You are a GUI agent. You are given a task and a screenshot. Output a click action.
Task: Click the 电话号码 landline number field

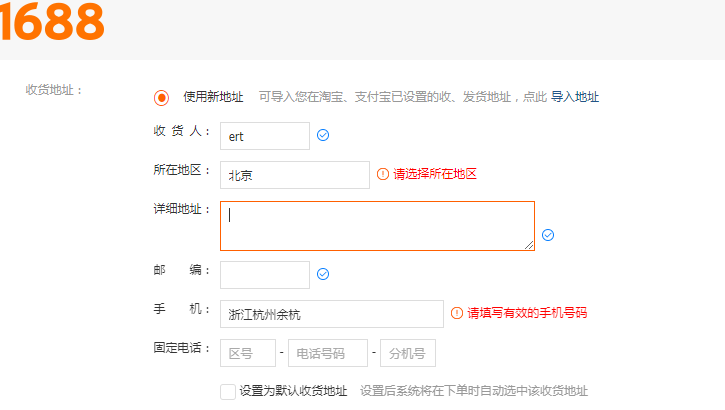[x=328, y=353]
